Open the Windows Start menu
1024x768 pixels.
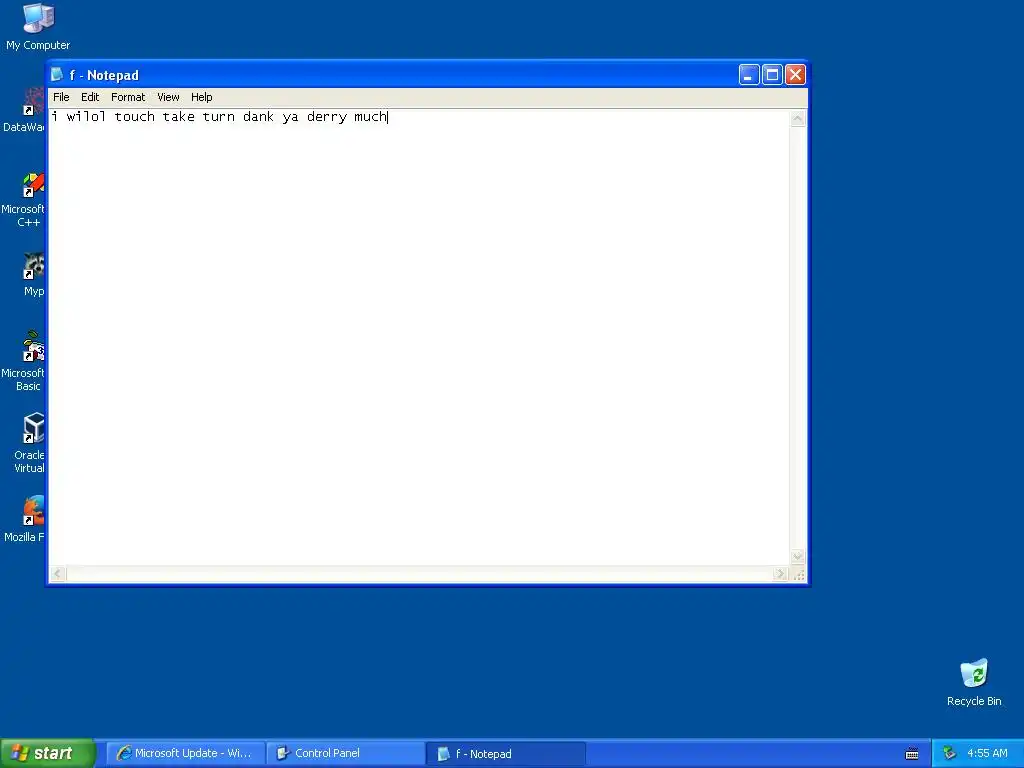pos(47,754)
